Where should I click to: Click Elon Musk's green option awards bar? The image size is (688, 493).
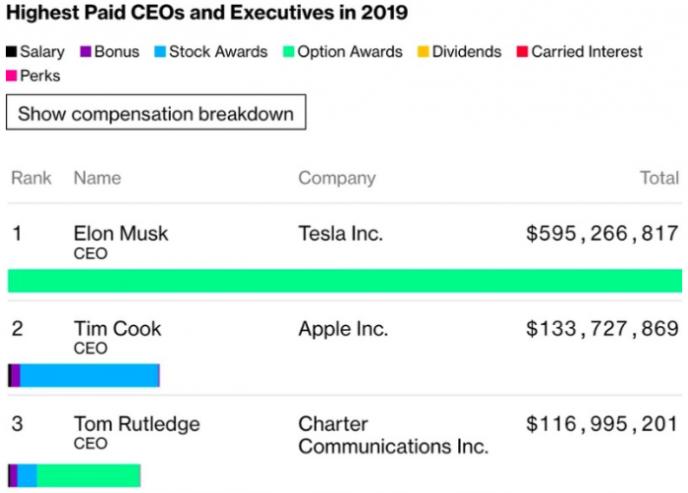coord(344,280)
